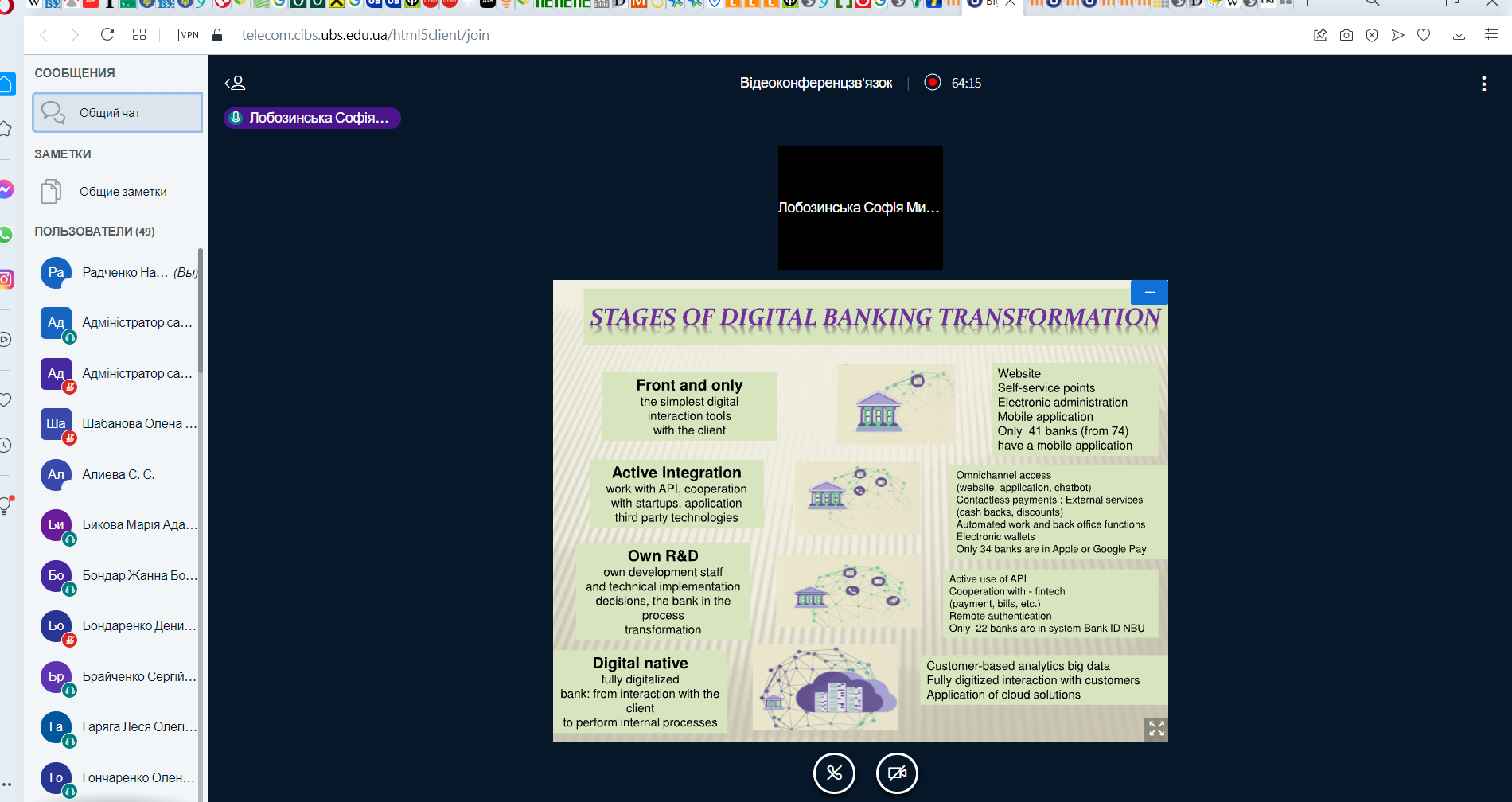
Task: Open the browser downloads icon
Action: [1459, 35]
